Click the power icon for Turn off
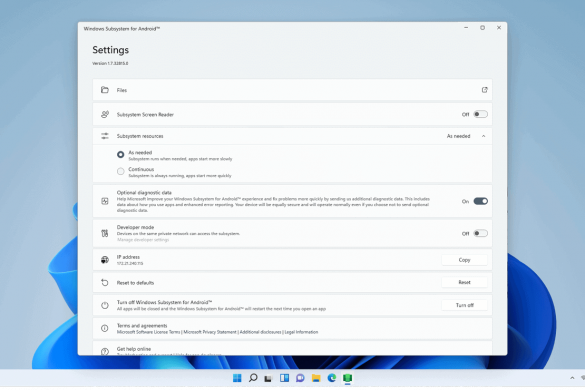 coord(105,305)
